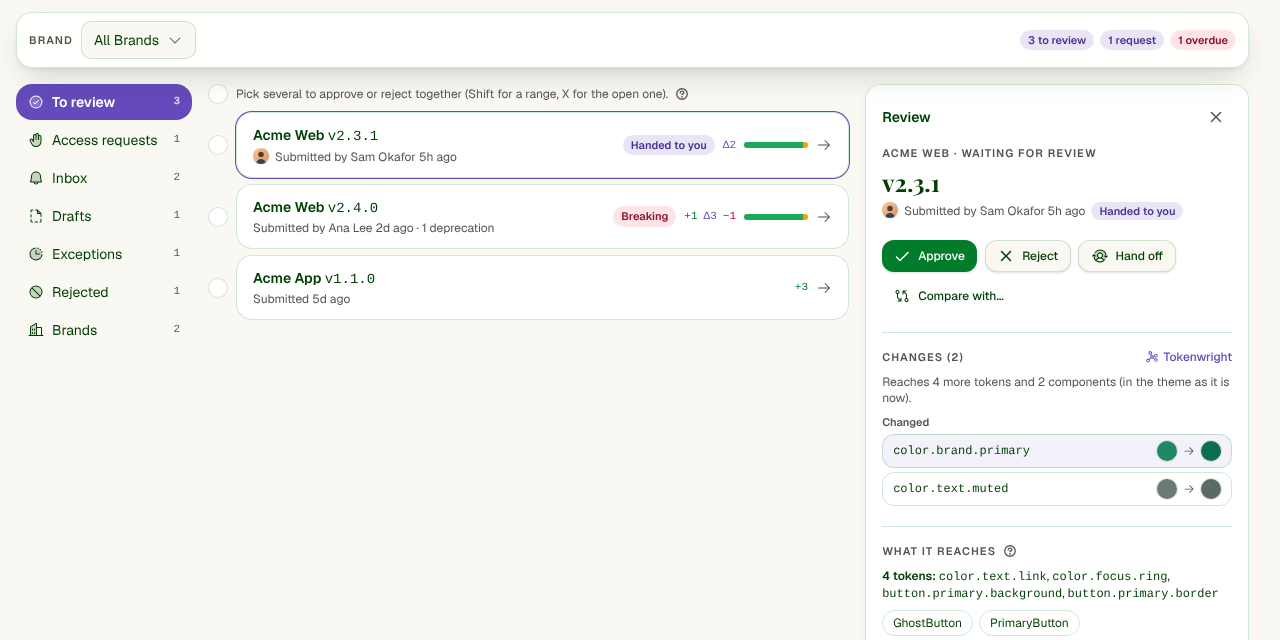Click the Access requests hand icon

36,140
